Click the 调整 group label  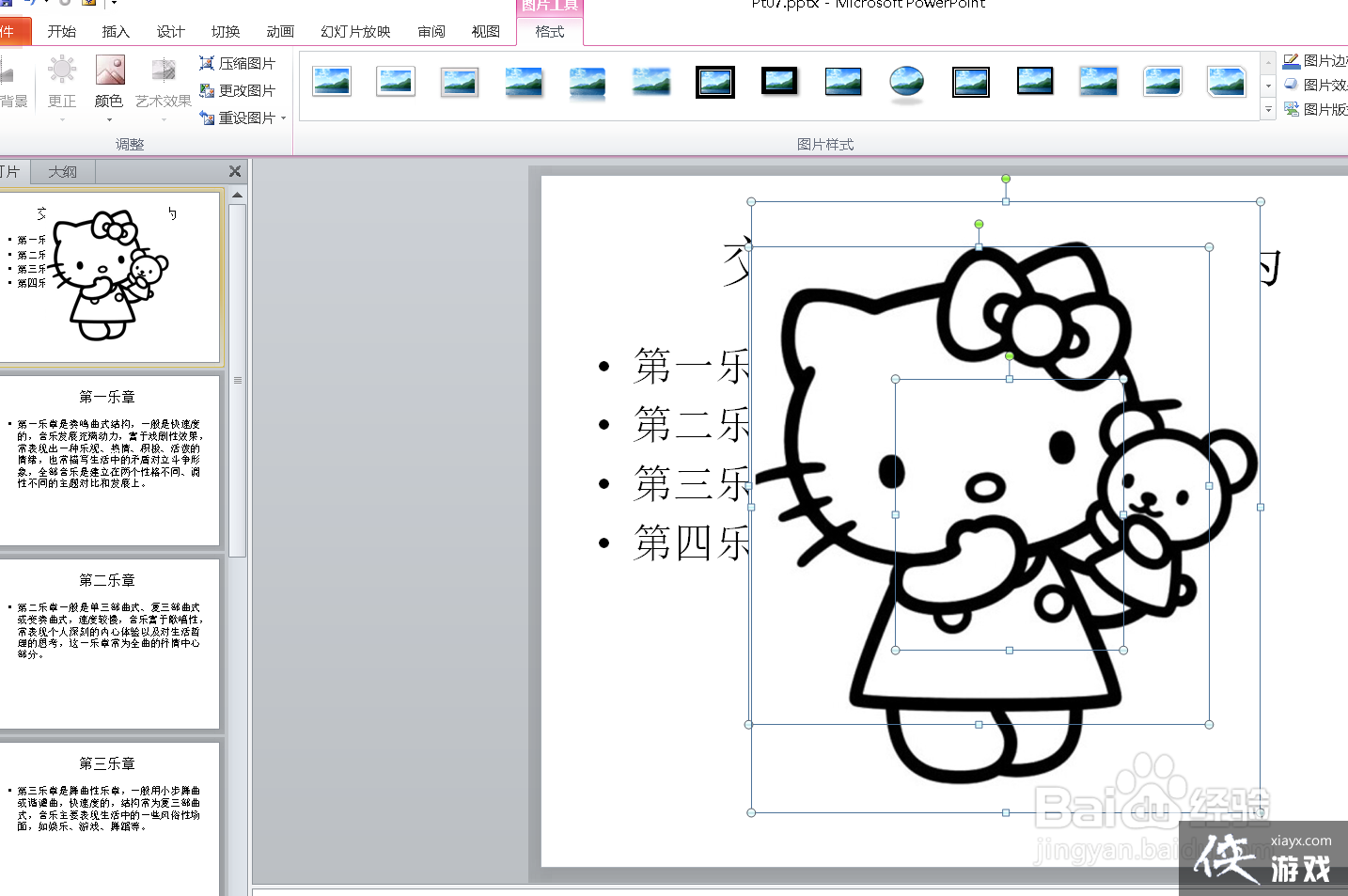coord(130,144)
